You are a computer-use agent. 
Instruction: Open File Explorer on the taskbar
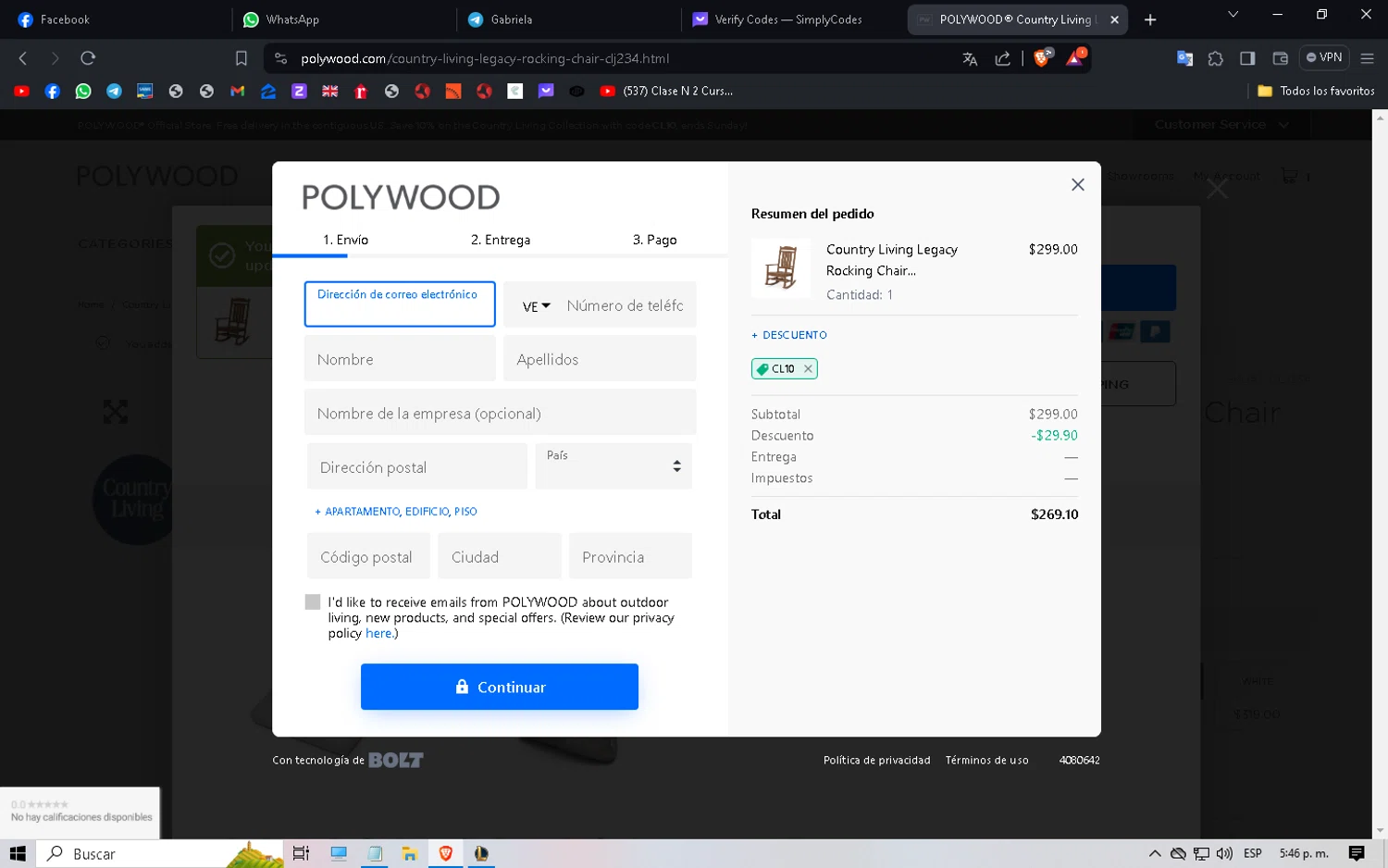409,853
